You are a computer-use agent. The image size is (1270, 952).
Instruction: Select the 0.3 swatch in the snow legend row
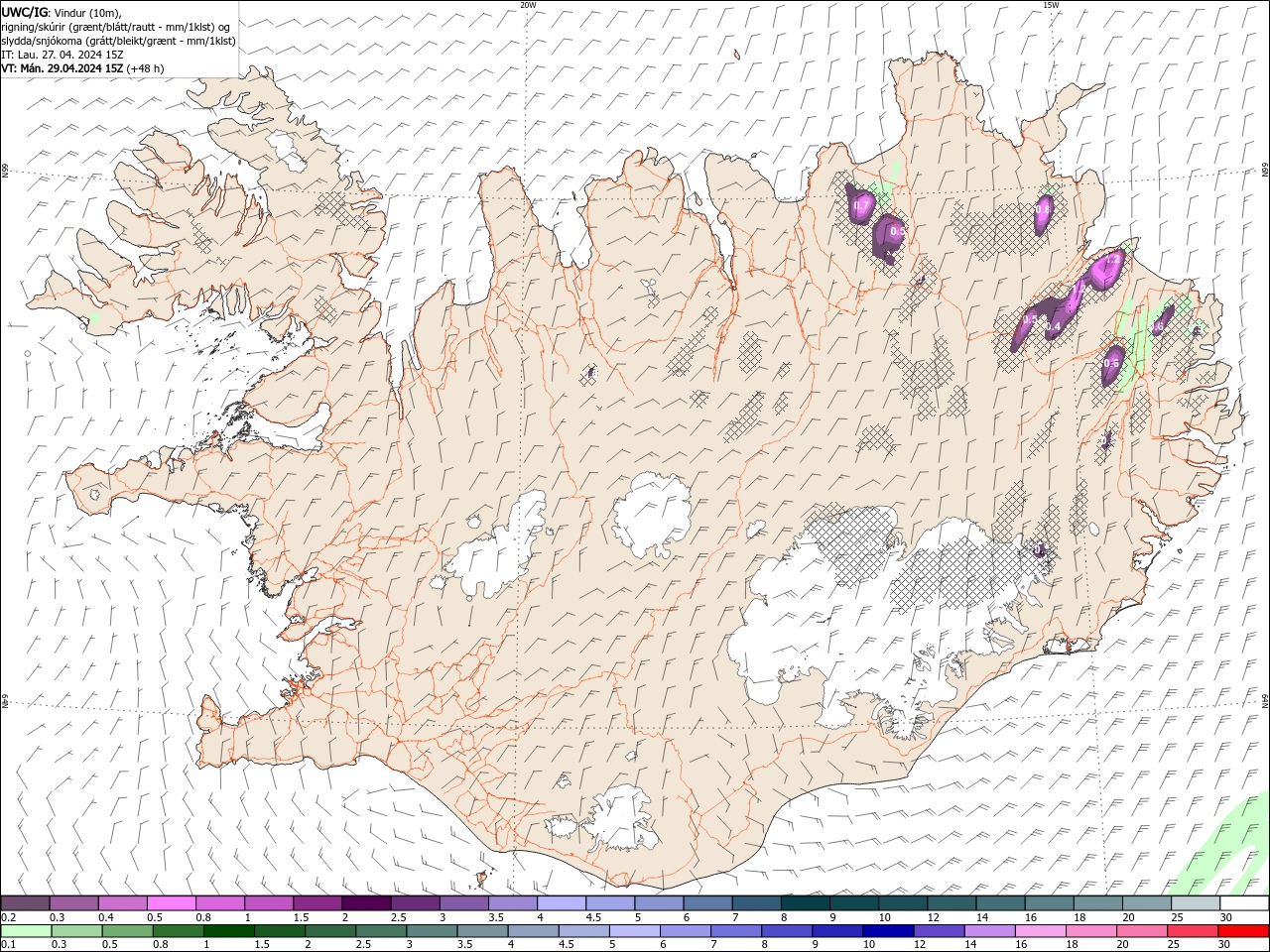pos(73,902)
